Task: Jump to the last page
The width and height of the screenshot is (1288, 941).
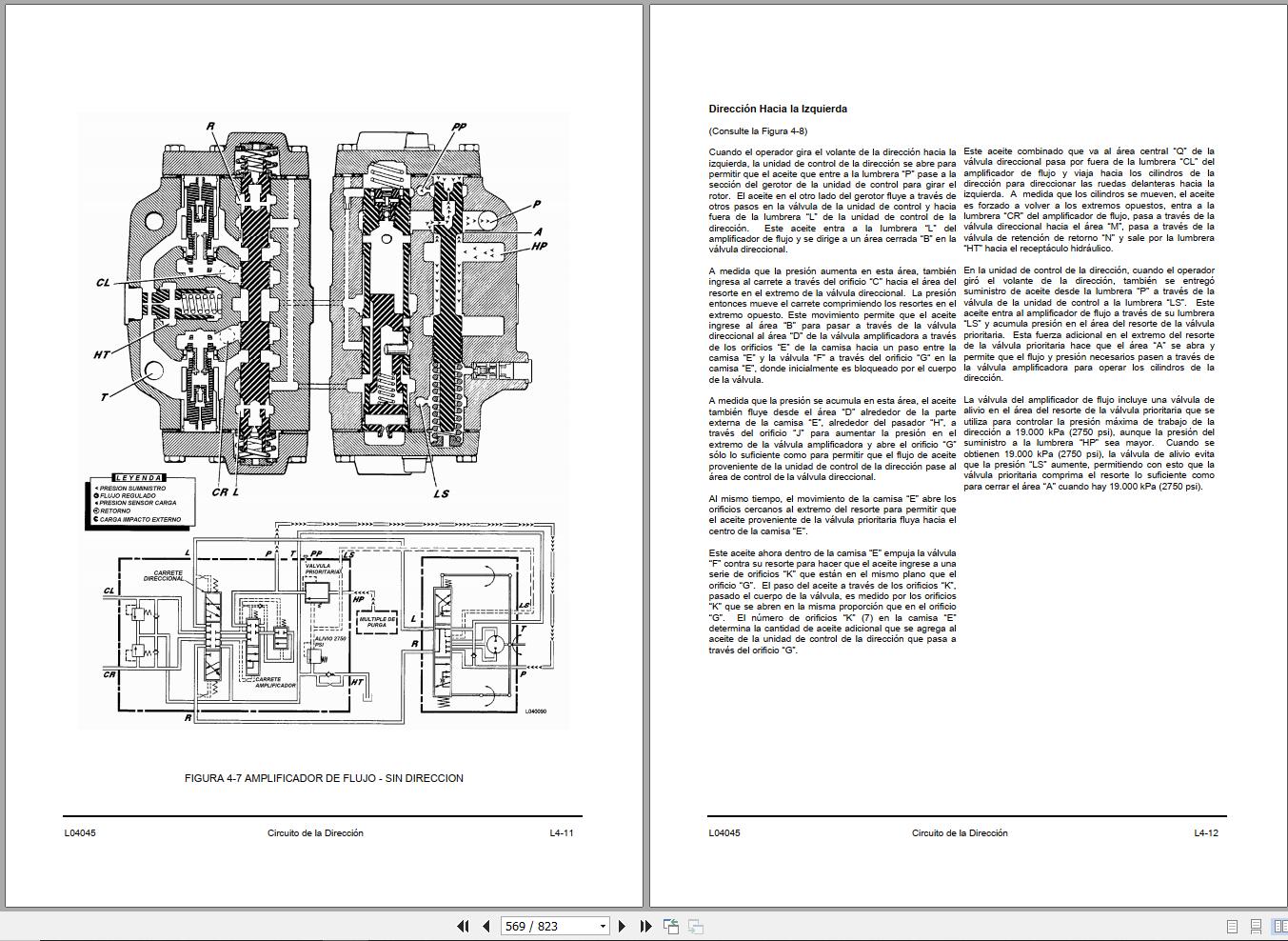Action: coord(645,926)
